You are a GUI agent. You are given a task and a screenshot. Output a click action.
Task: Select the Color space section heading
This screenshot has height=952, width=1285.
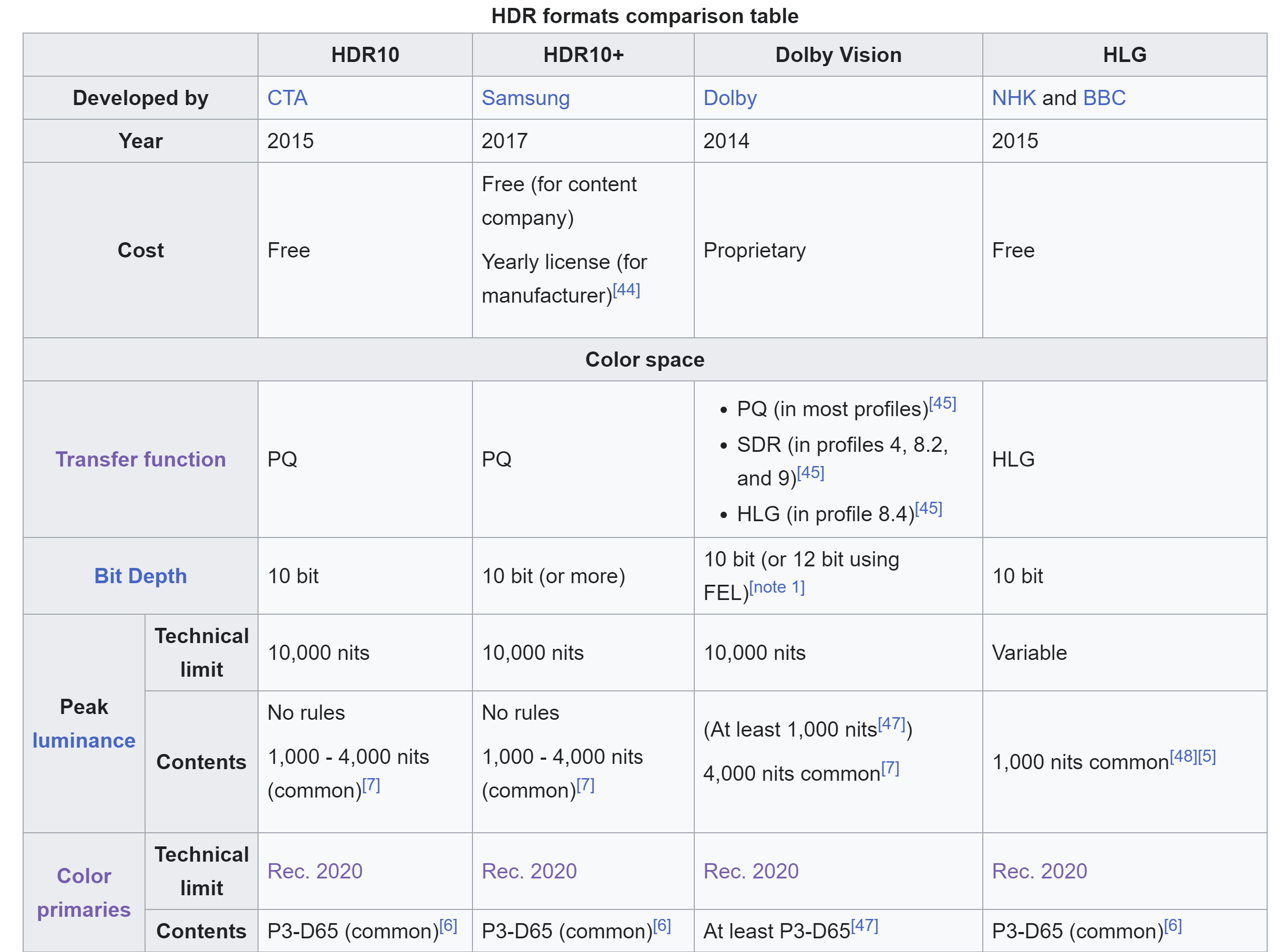[644, 359]
